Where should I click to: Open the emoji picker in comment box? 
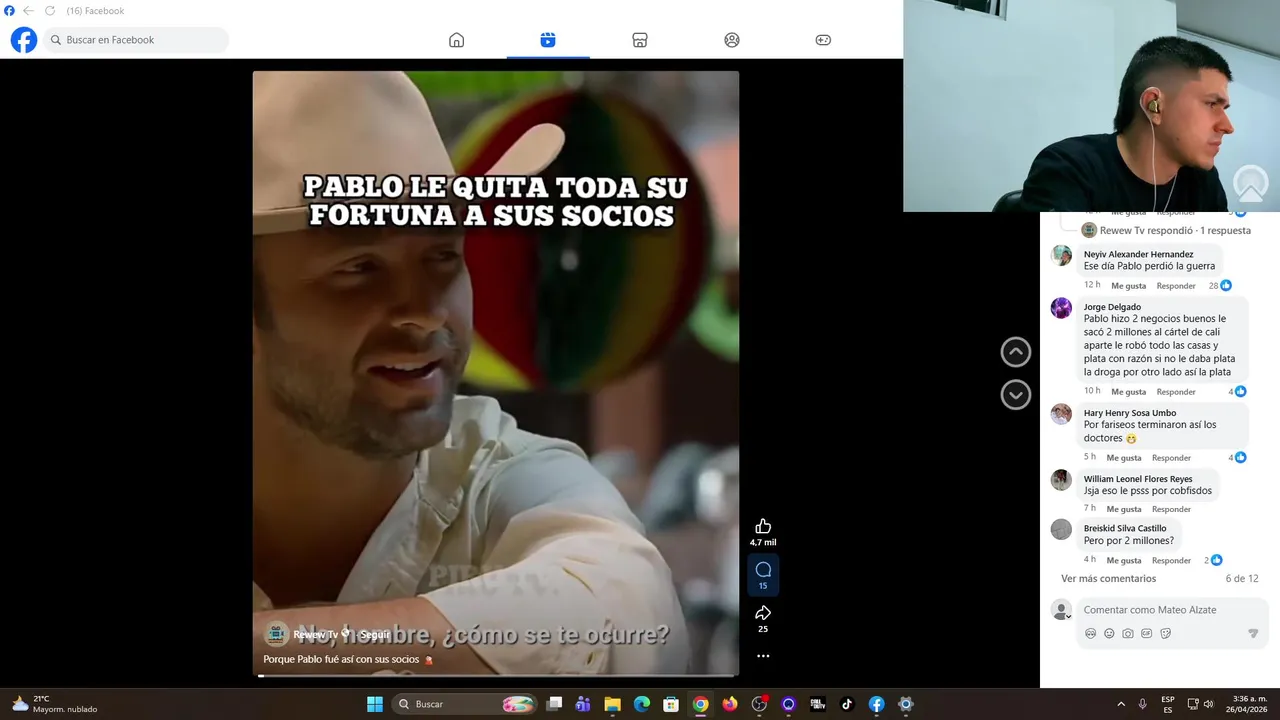1109,633
